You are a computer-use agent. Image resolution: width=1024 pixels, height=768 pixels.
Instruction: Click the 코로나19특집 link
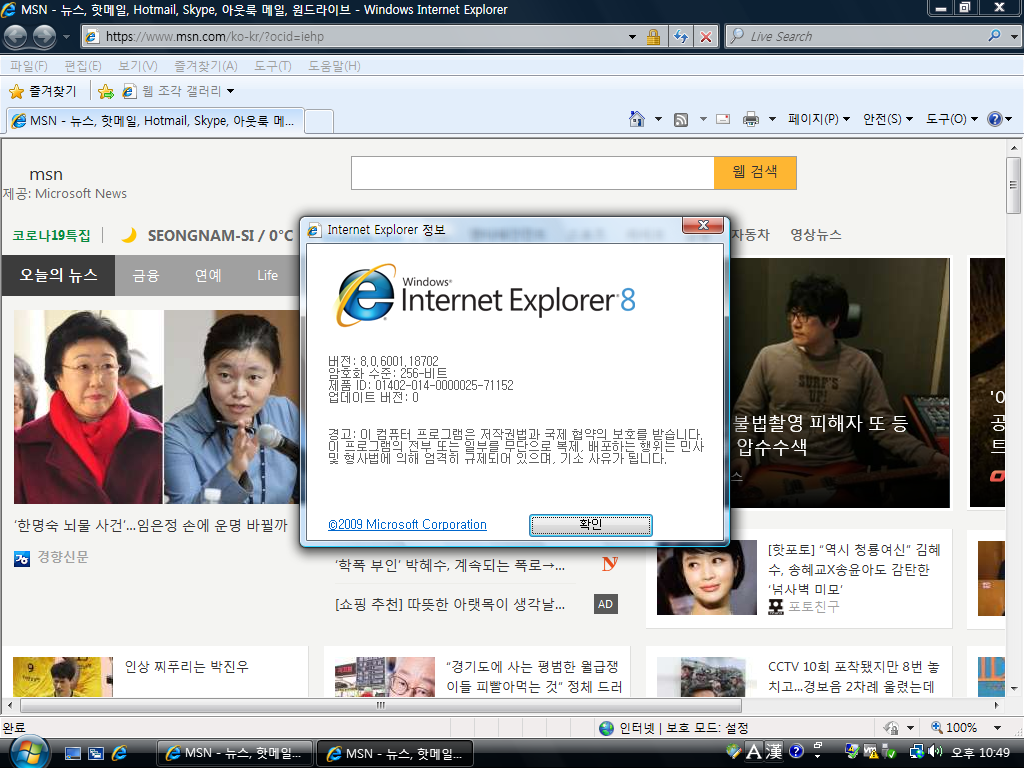(52, 235)
